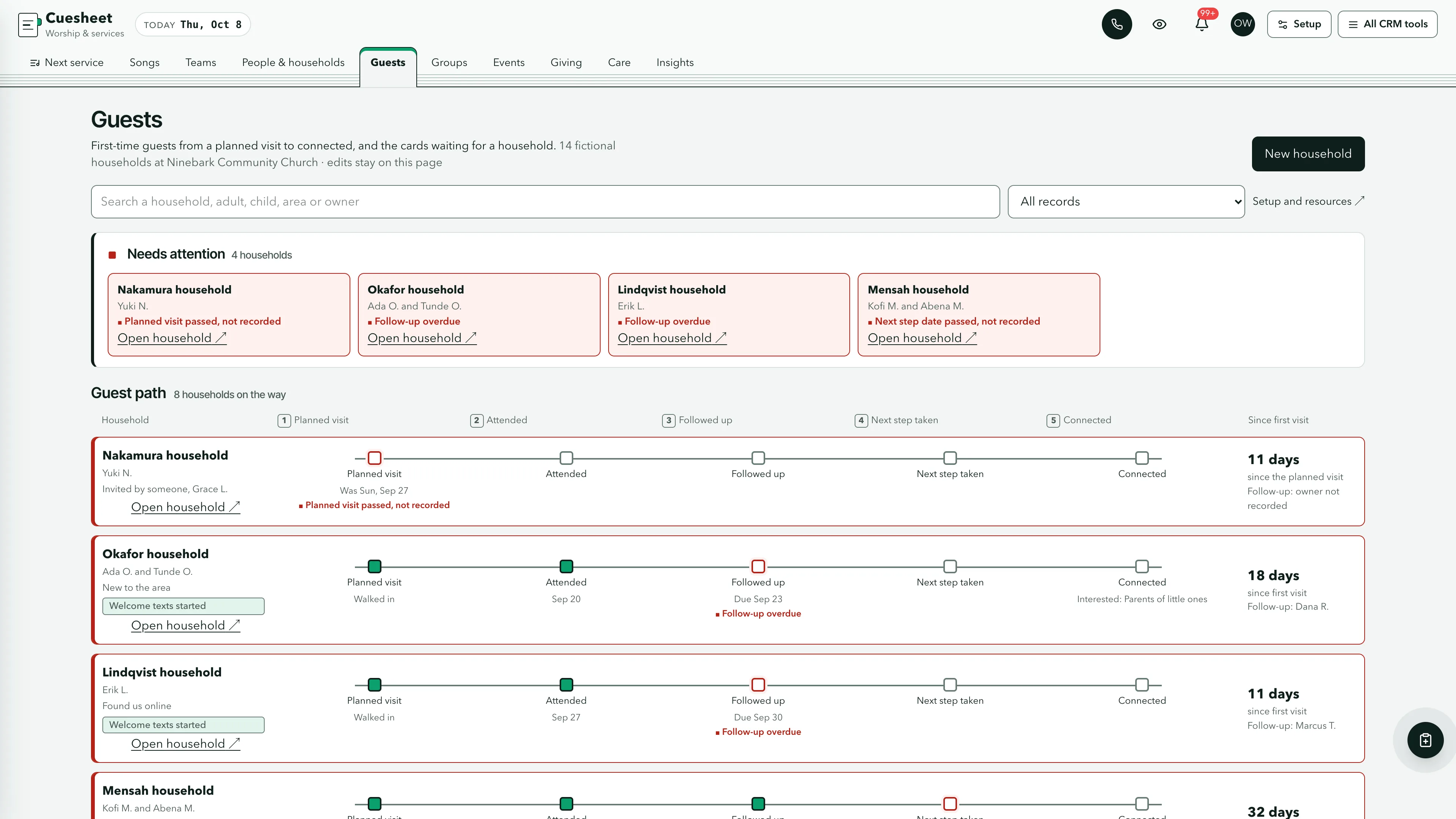This screenshot has height=819, width=1456.
Task: Toggle Mensah Next step taken marker
Action: 950,803
